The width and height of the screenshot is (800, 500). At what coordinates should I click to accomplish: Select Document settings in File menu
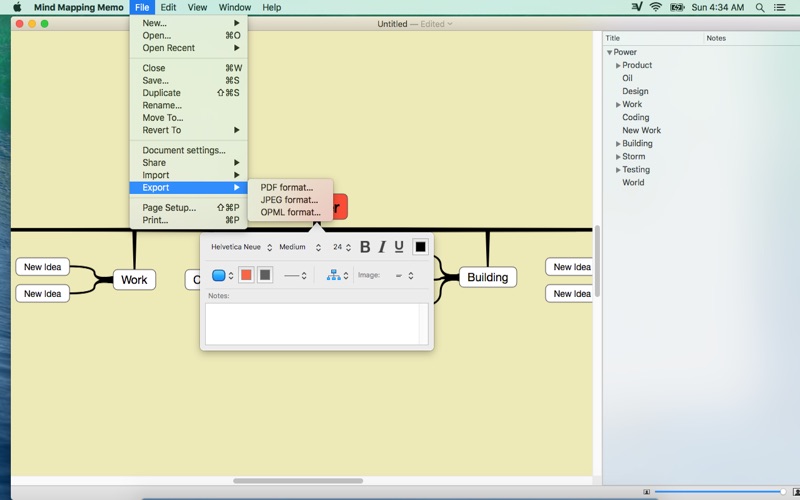click(188, 150)
